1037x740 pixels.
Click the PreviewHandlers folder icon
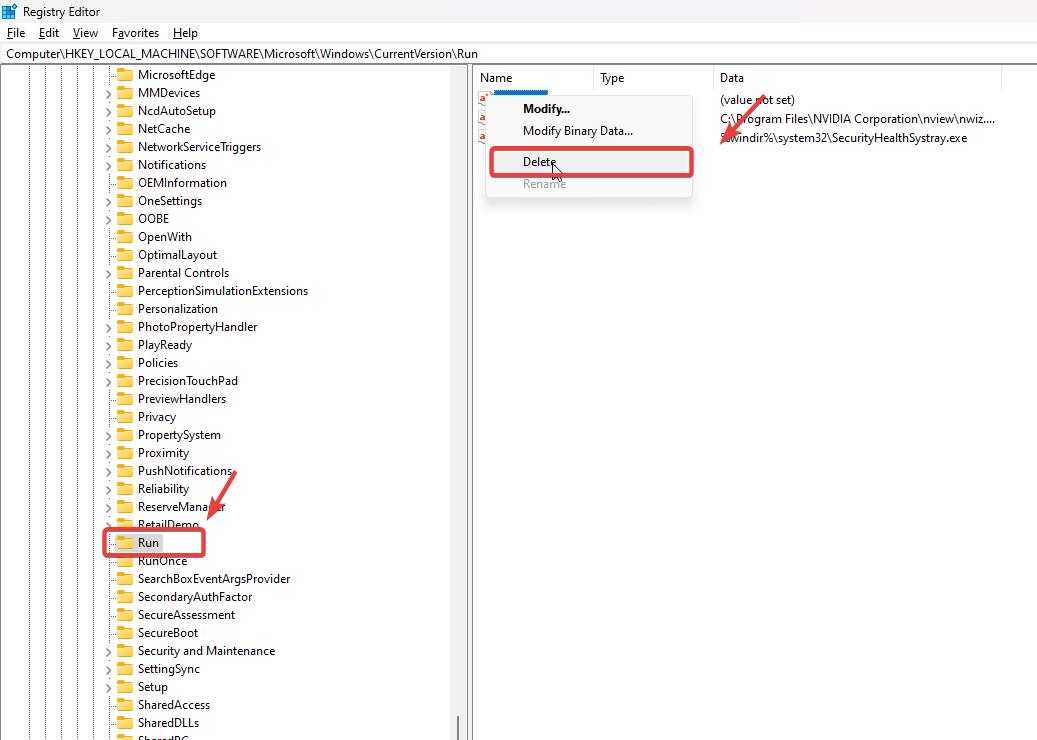point(125,399)
